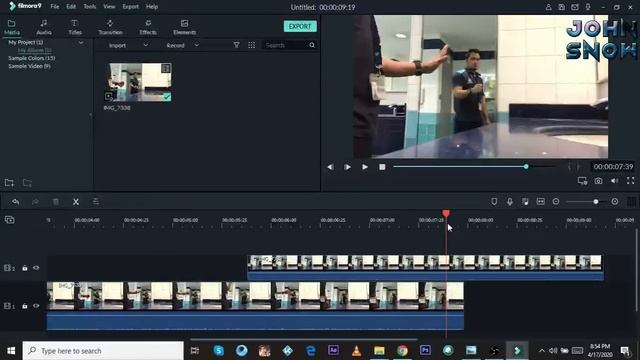Switch to the Titles tab
This screenshot has height=360, width=640.
[75, 27]
